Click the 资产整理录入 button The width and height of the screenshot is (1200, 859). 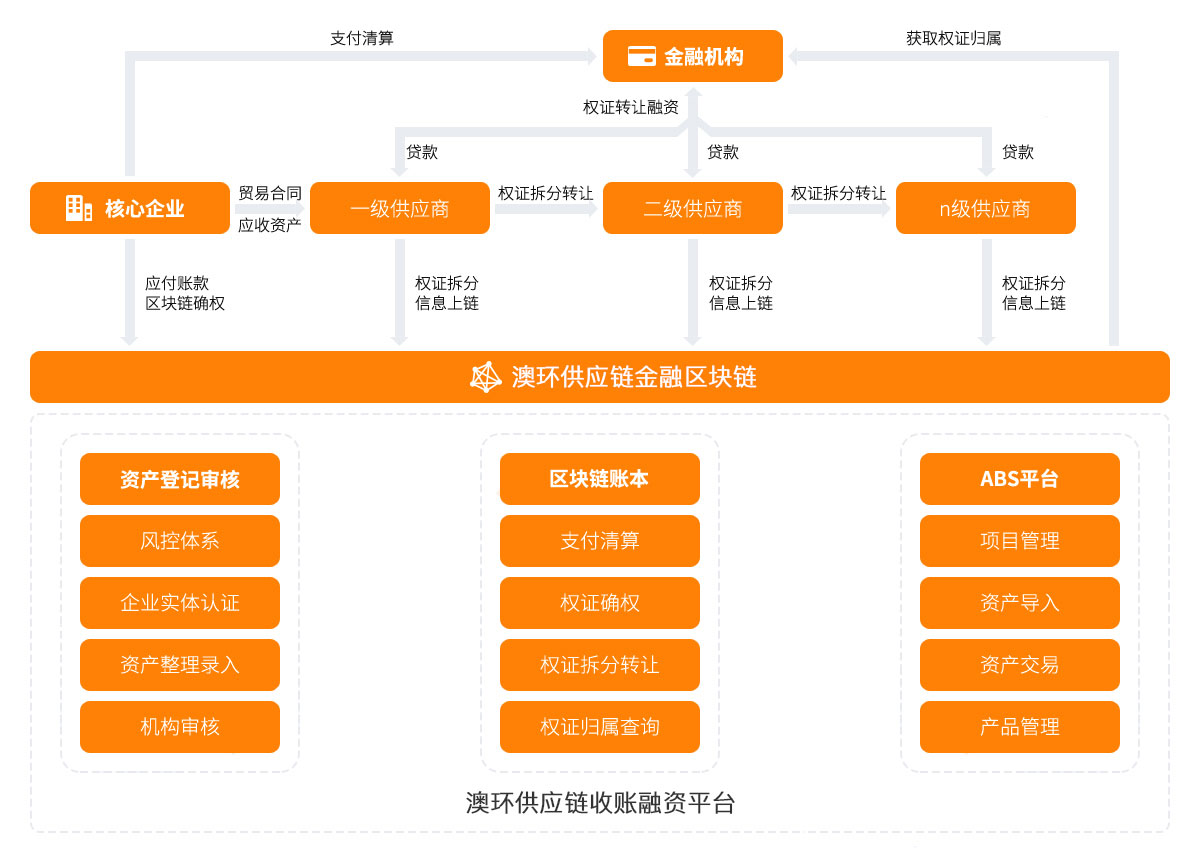pyautogui.click(x=180, y=665)
